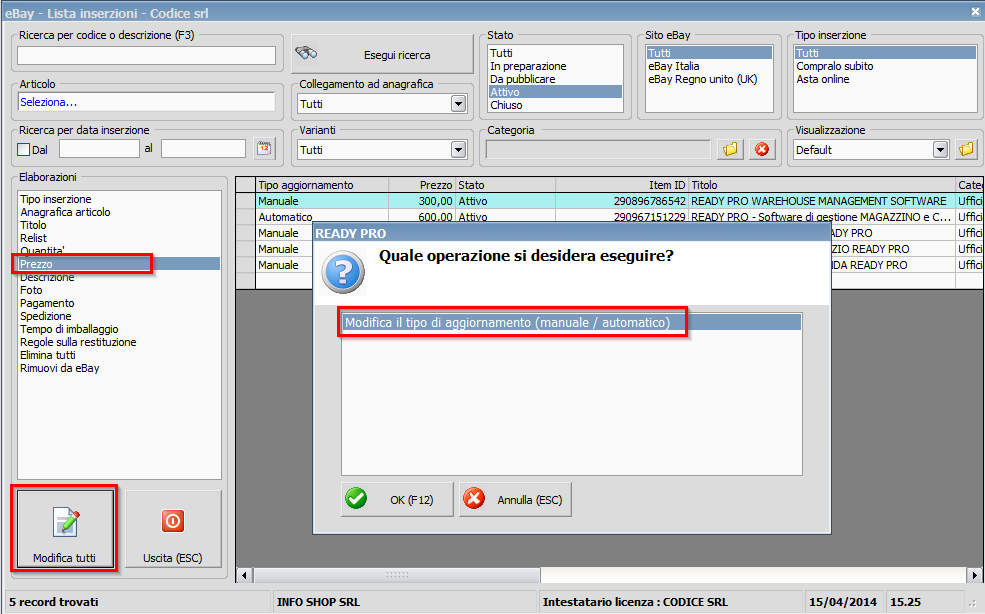This screenshot has width=985, height=614.
Task: Clear category with red X icon
Action: (x=761, y=150)
